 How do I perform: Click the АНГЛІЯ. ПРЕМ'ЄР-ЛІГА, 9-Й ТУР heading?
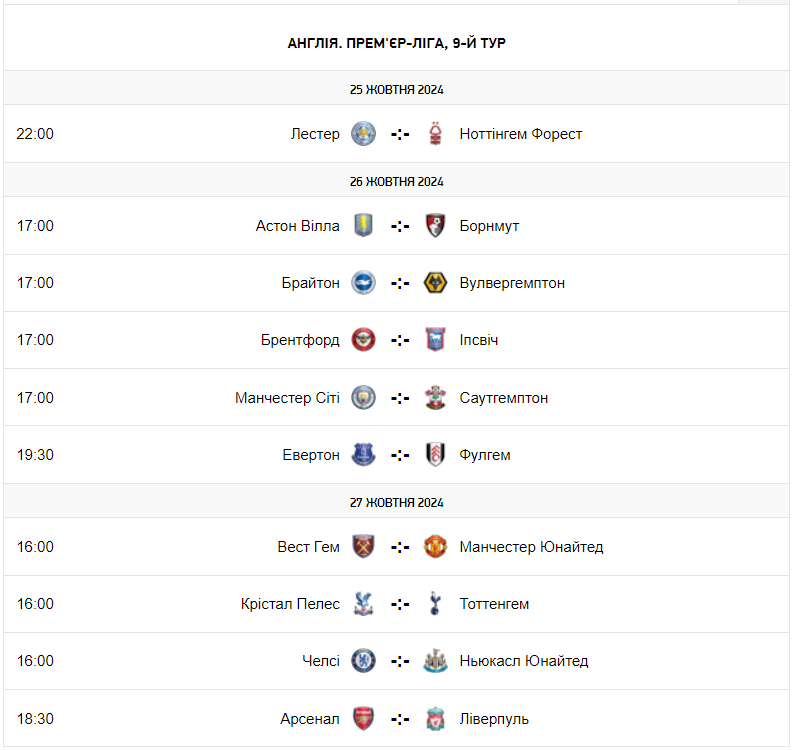coord(397,43)
